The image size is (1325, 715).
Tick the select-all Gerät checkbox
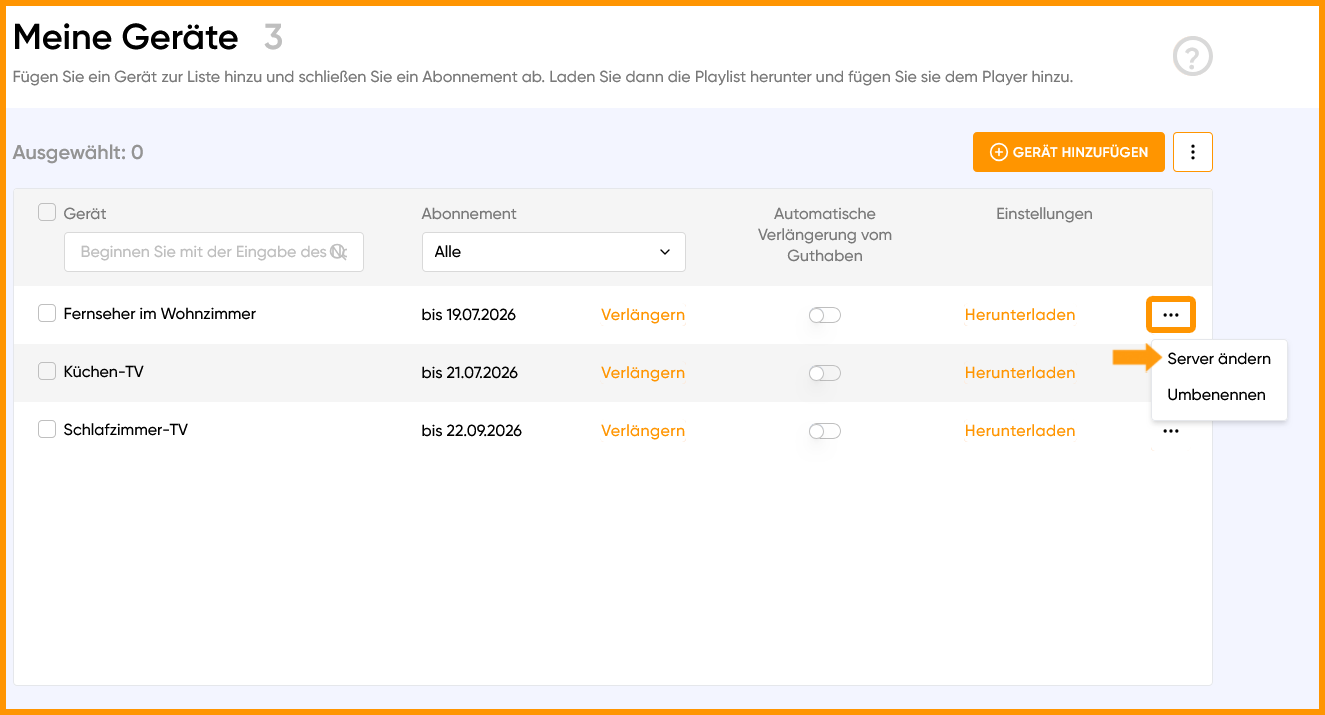click(47, 212)
